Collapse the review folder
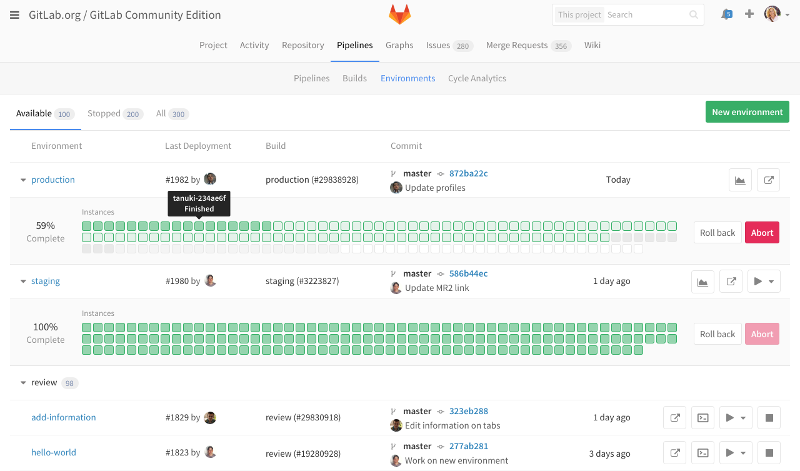 coord(23,383)
